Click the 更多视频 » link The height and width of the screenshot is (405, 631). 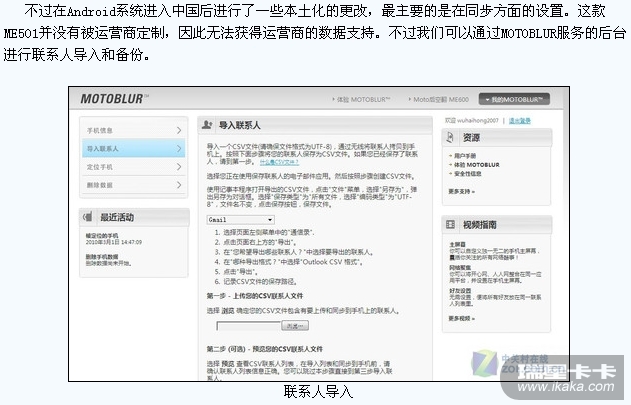462,318
